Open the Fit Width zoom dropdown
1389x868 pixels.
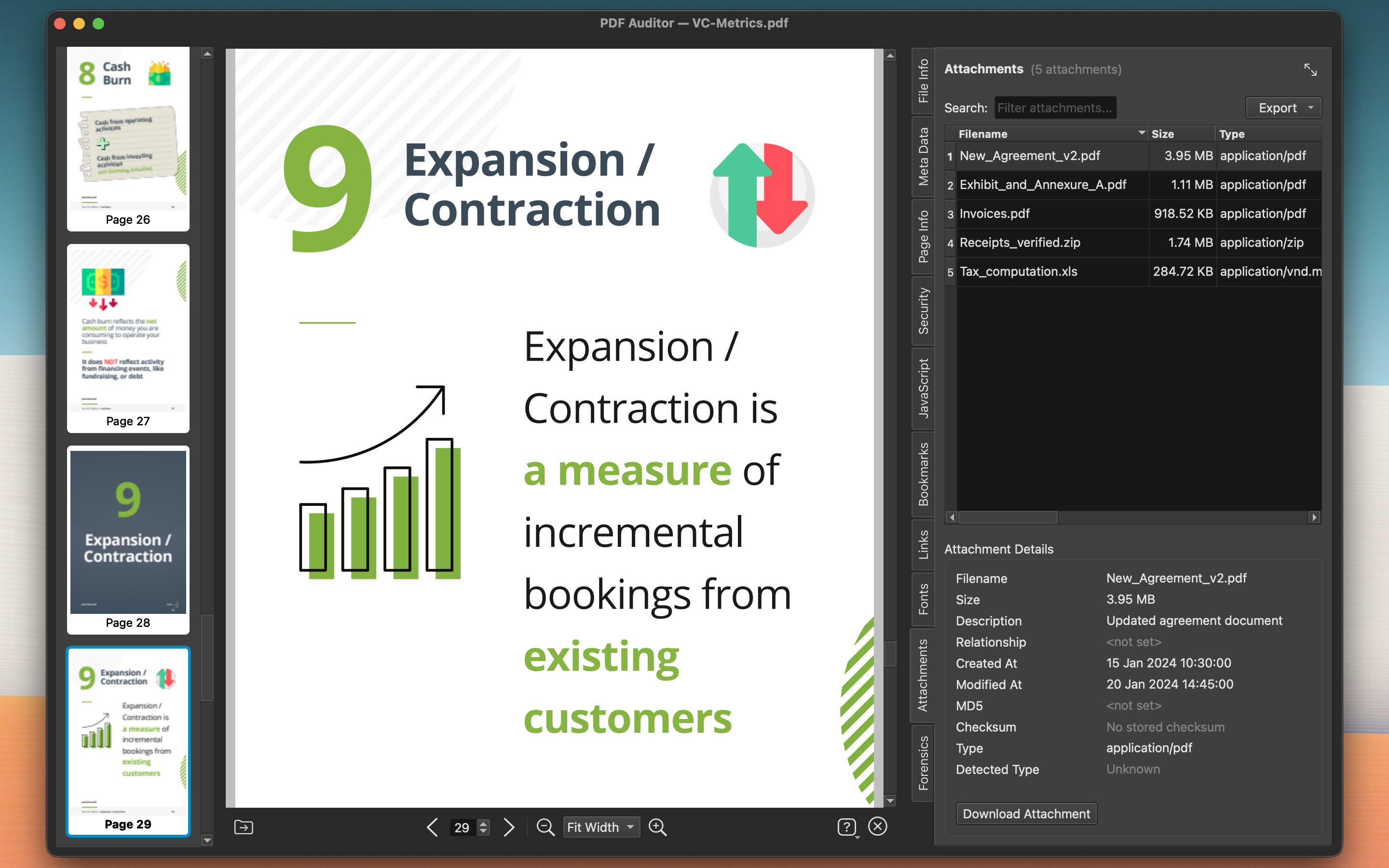(600, 827)
